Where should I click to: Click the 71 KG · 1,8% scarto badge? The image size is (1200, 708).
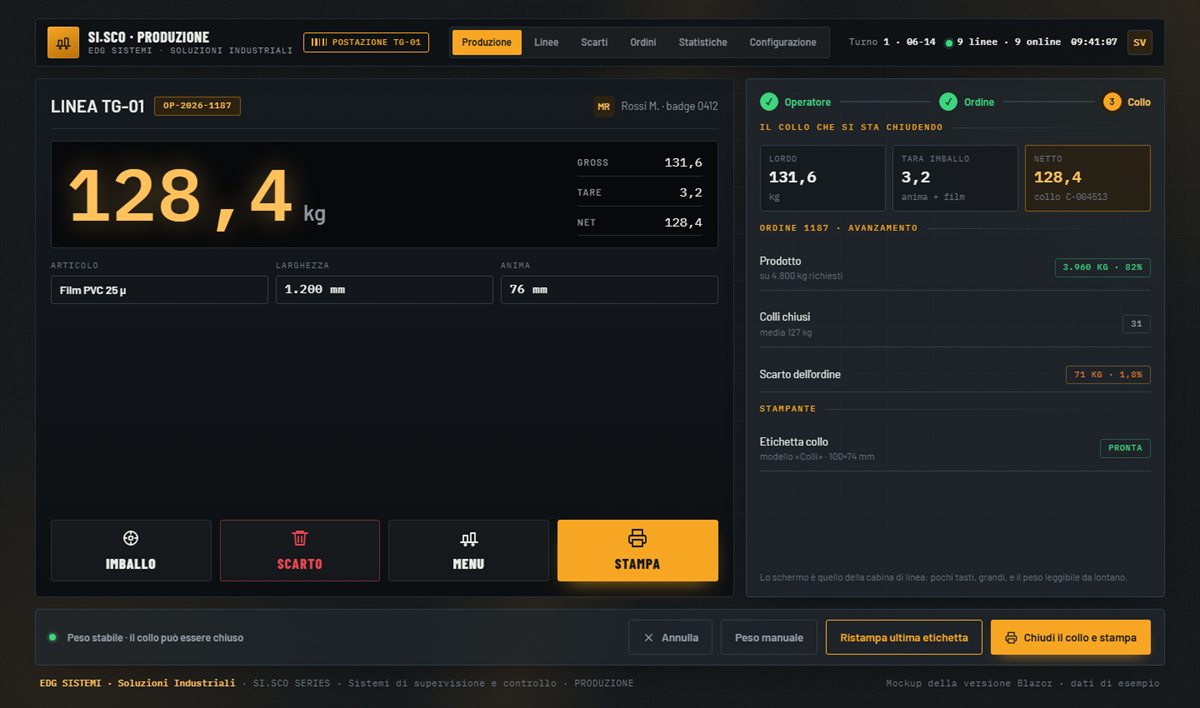coord(1108,375)
